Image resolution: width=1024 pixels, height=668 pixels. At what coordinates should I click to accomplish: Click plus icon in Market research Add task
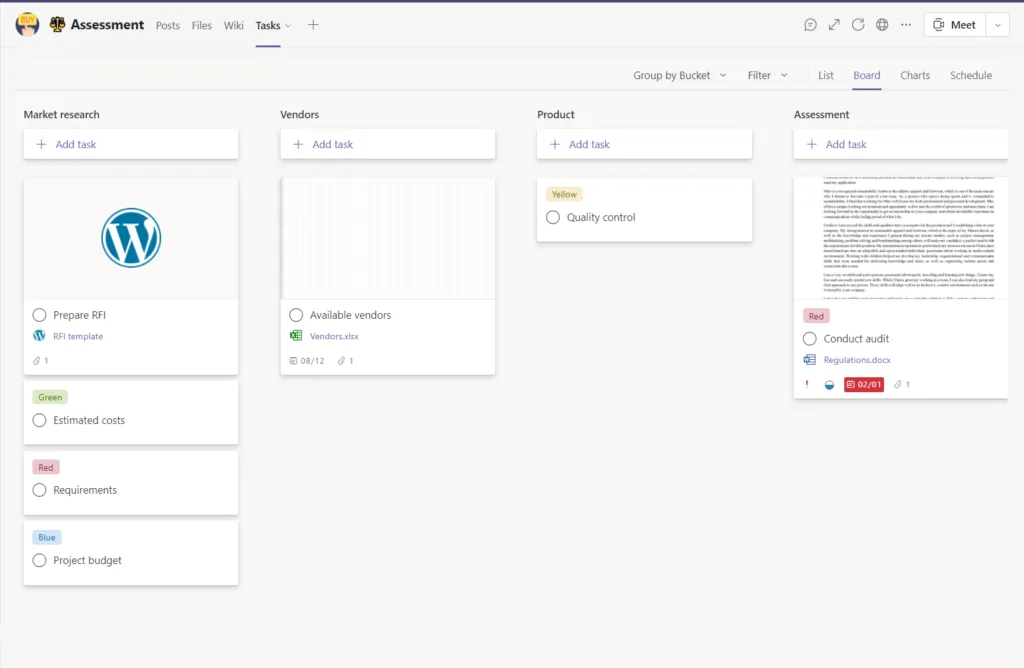tap(41, 144)
